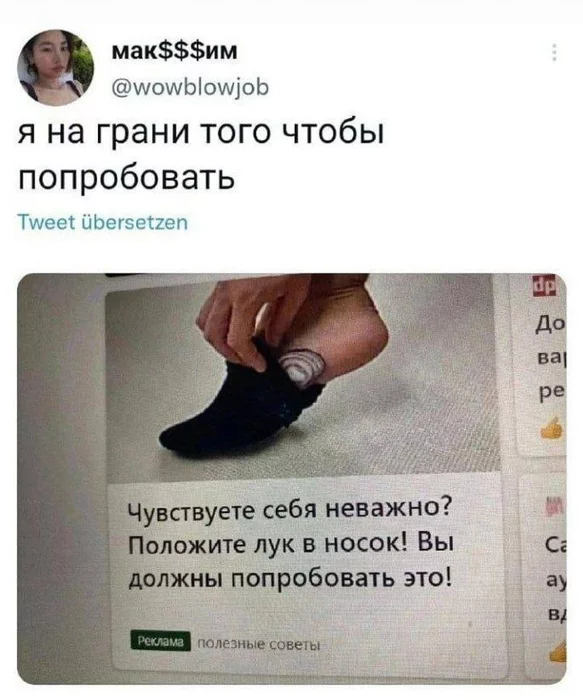The width and height of the screenshot is (583, 700).
Task: Click the lower thumbs-up icon at photo edge
Action: point(558,651)
